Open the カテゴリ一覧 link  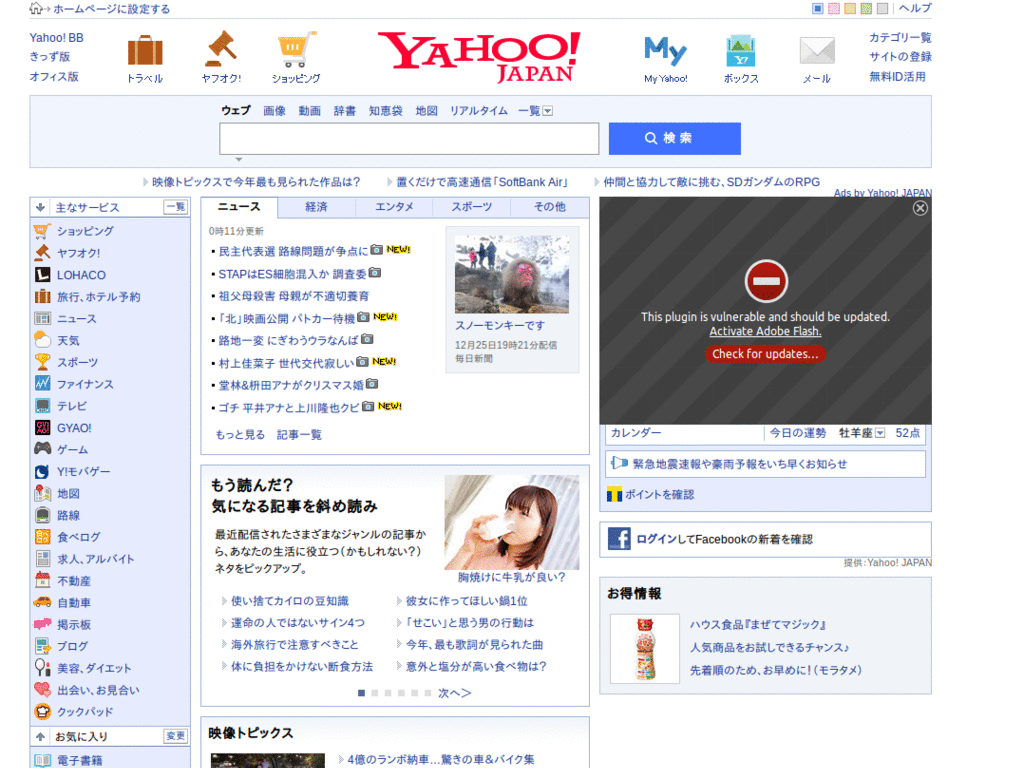click(900, 38)
